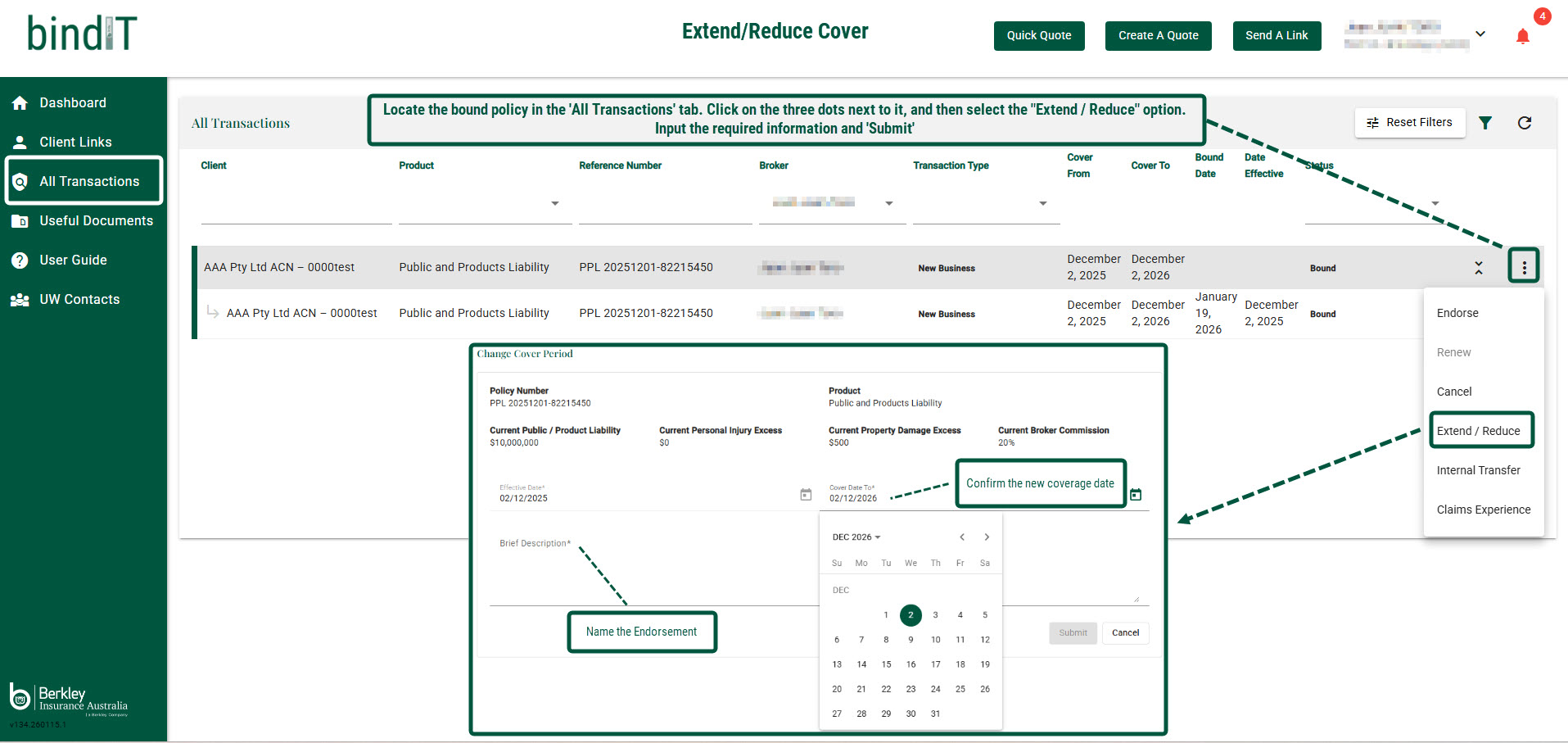The image size is (1568, 743).
Task: Open the user account dropdown
Action: click(1480, 34)
